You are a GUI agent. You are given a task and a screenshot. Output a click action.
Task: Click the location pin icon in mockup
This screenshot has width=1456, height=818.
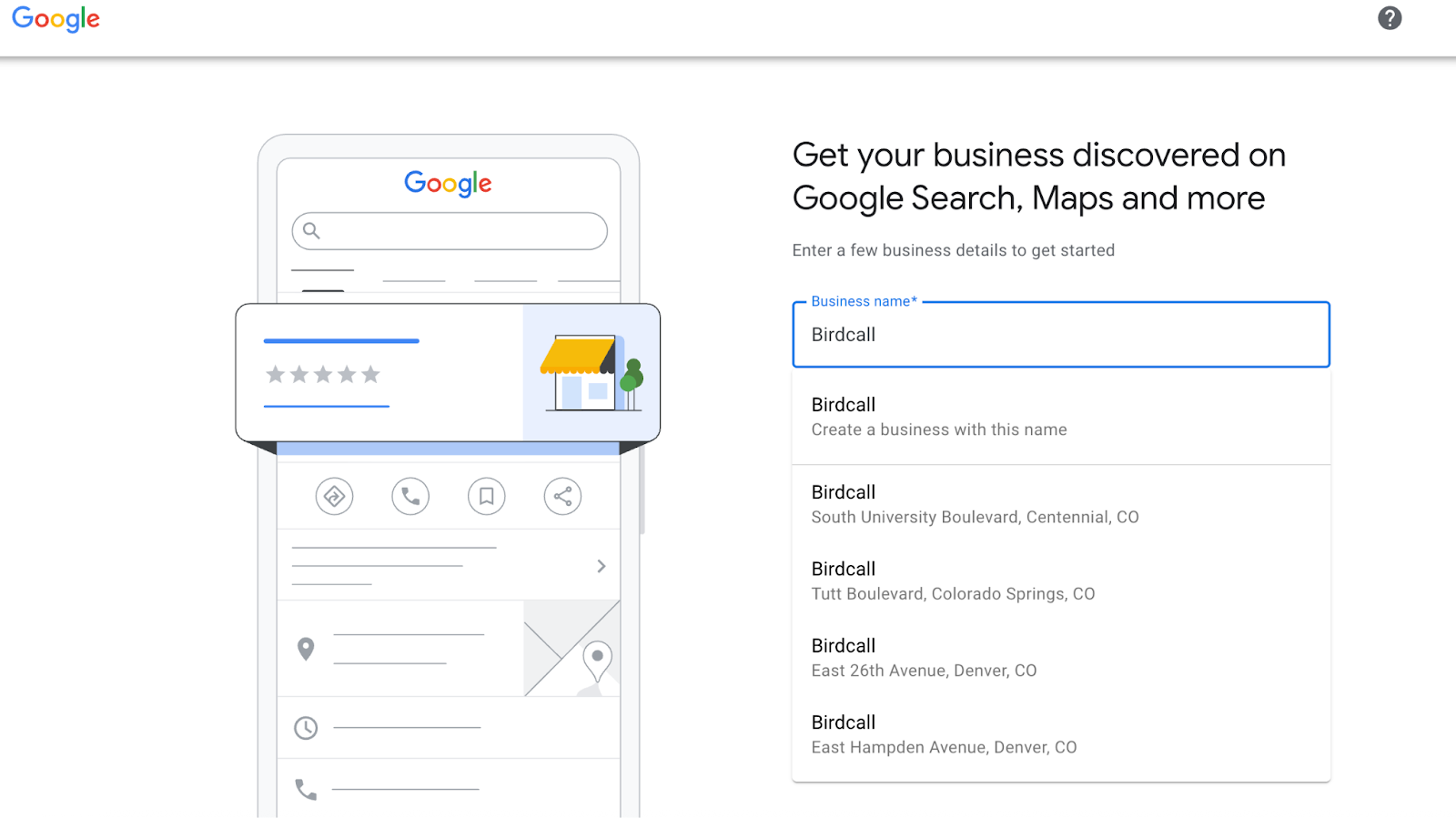[x=306, y=649]
